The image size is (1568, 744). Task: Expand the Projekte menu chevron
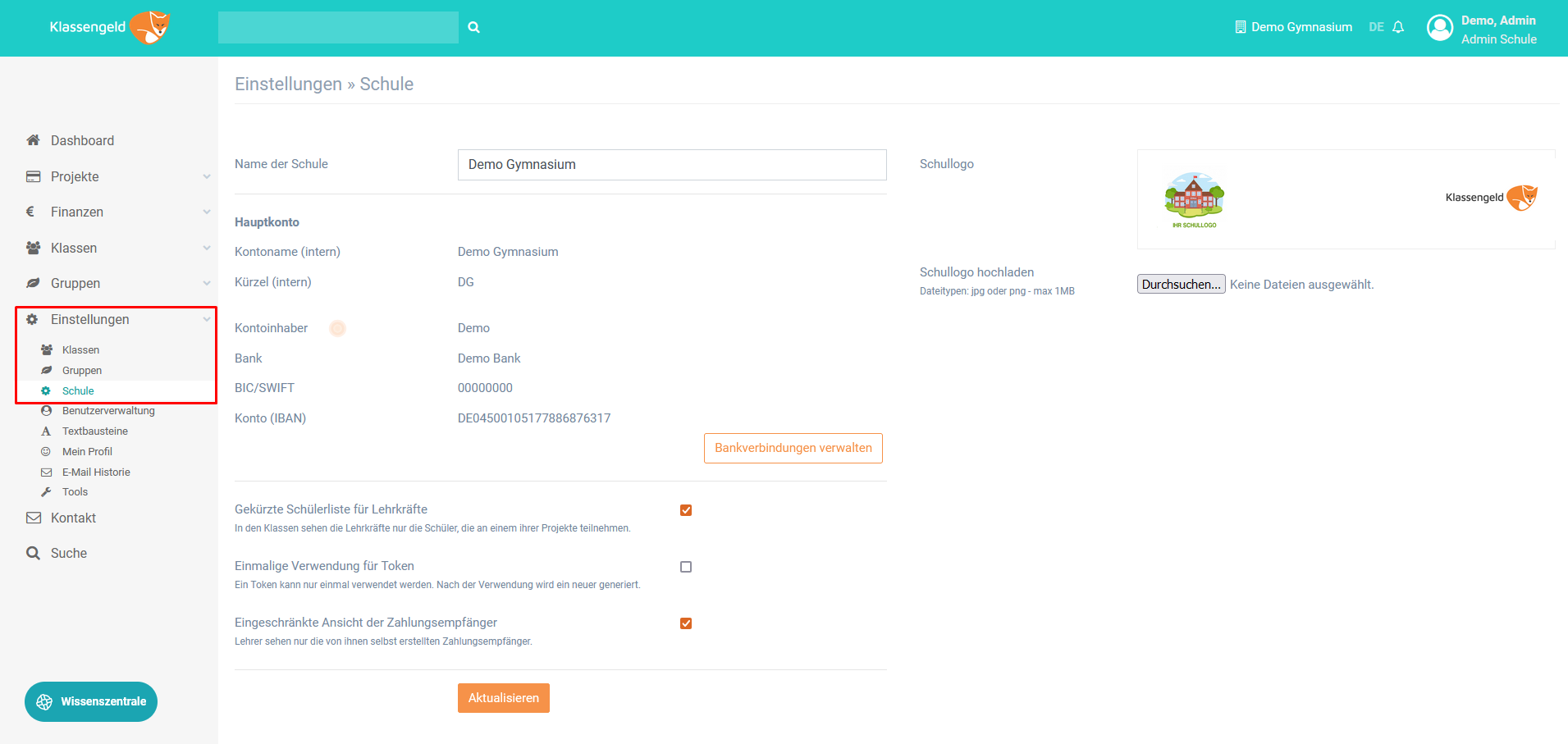click(207, 176)
